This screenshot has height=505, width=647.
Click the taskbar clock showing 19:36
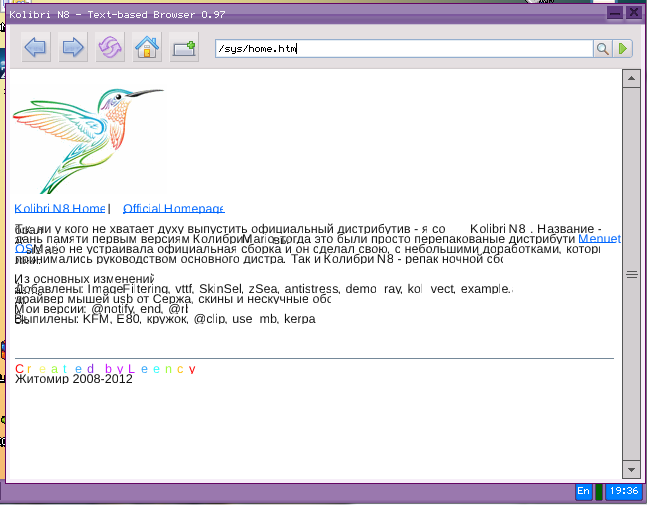624,491
